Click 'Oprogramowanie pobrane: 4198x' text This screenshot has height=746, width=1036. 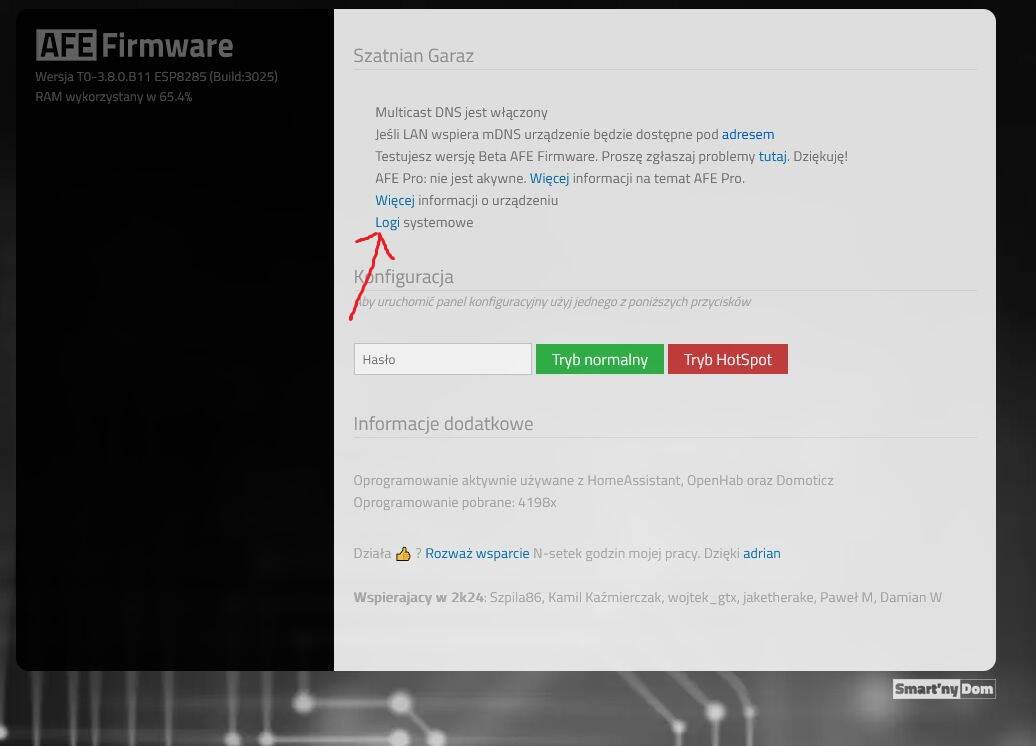coord(455,502)
